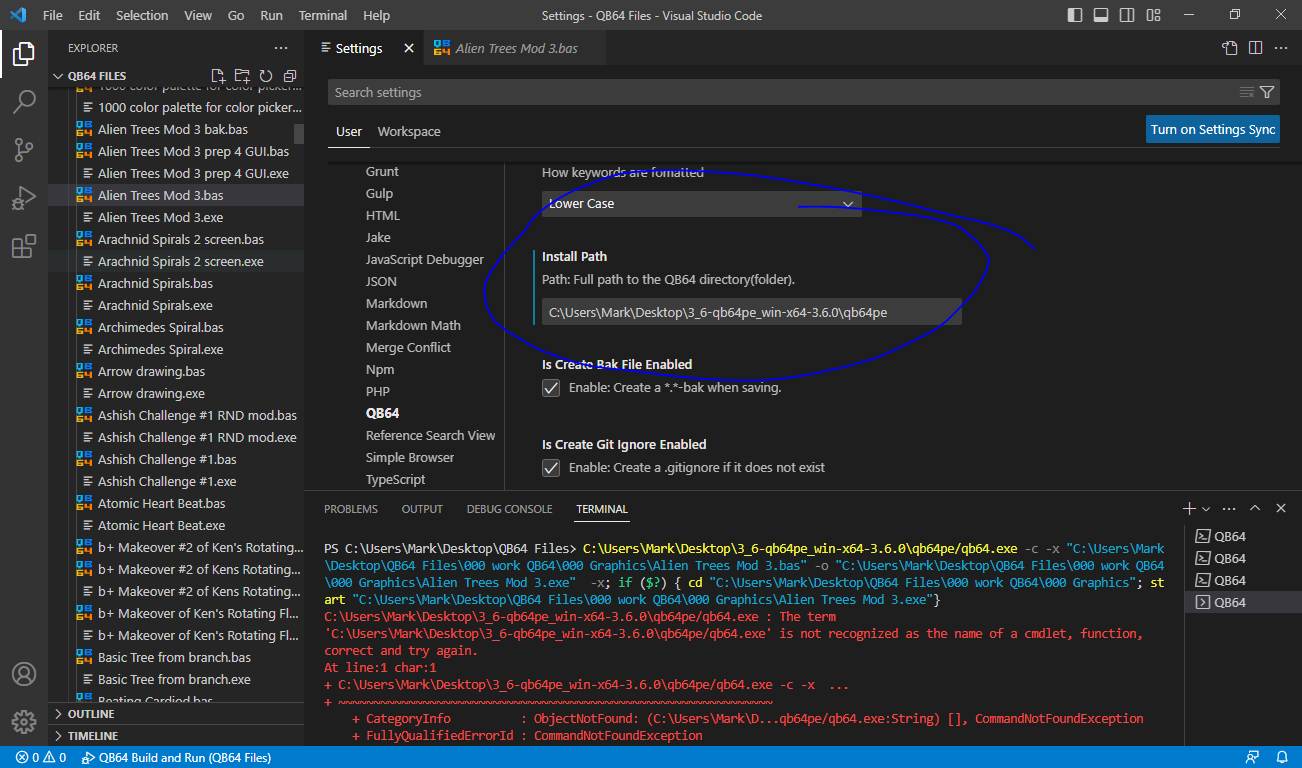Viewport: 1302px width, 768px height.
Task: Open the settings filter funnel
Action: click(x=1267, y=92)
